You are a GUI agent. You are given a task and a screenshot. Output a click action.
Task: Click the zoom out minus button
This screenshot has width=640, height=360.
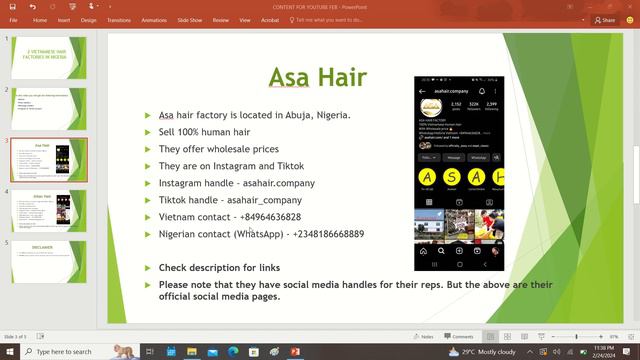(553, 337)
